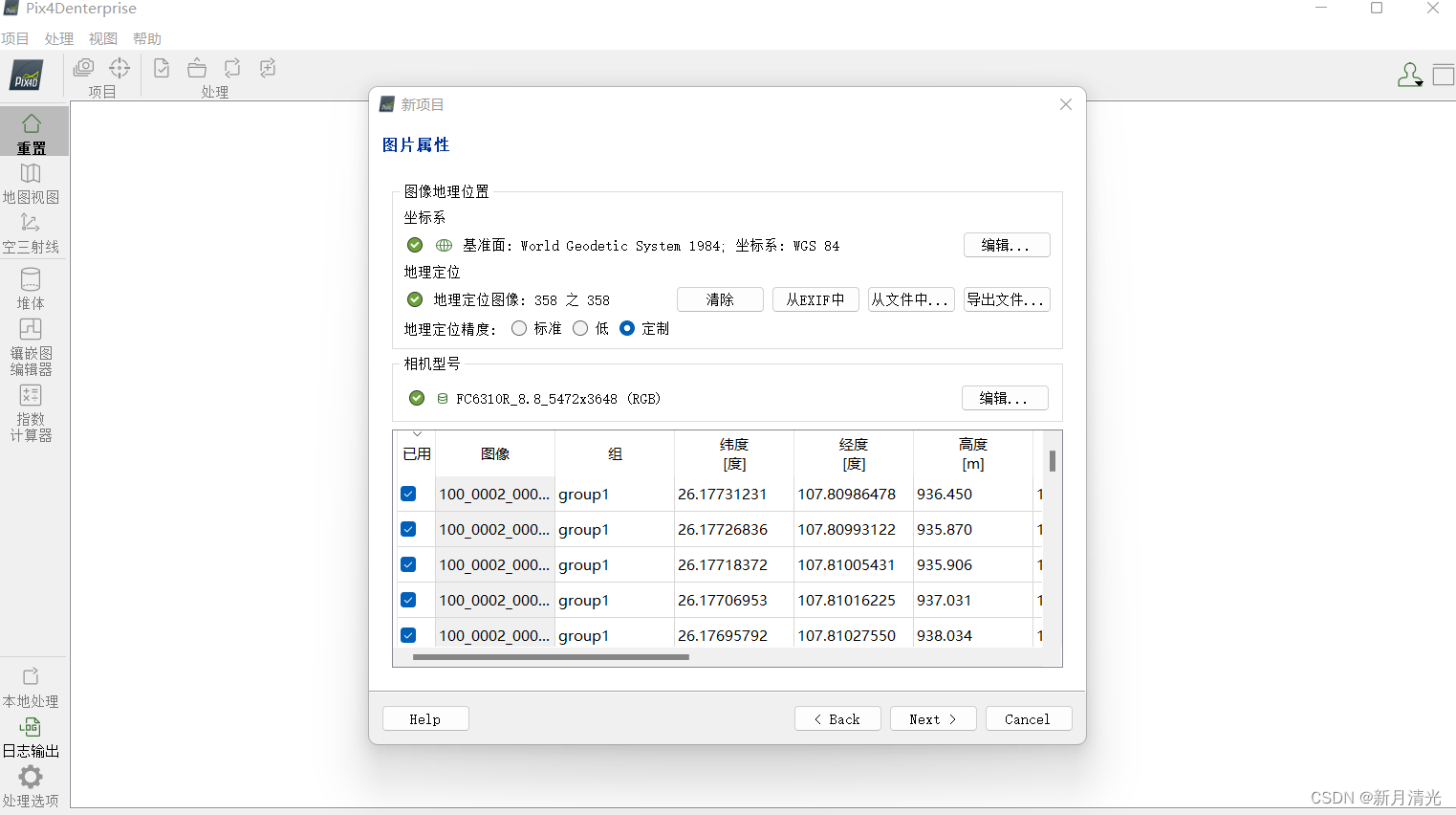
Task: Open the 镶嵌图编辑器 (Mosaic Editor)
Action: click(32, 344)
